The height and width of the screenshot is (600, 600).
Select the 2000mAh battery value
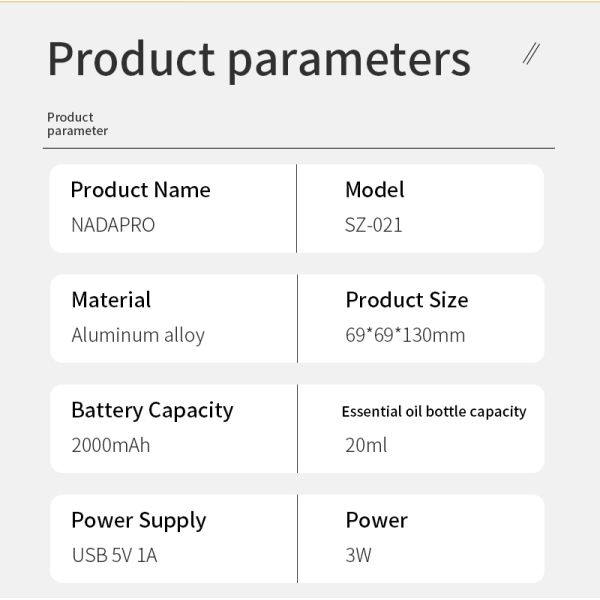pyautogui.click(x=111, y=445)
